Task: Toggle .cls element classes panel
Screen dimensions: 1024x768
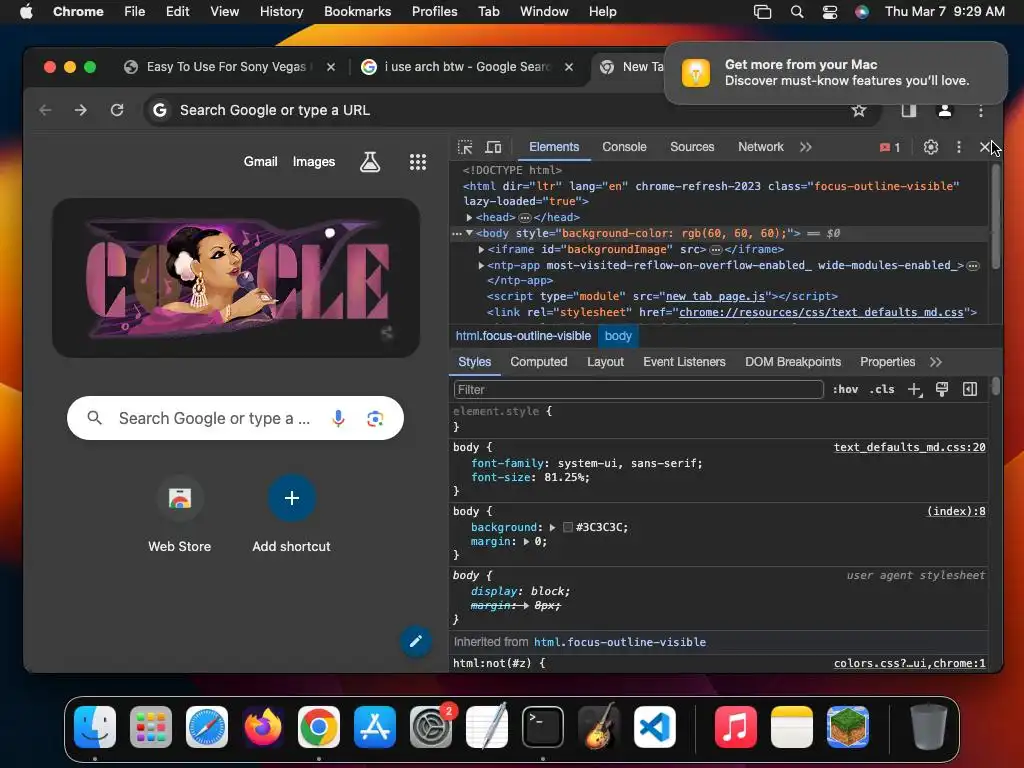Action: (x=882, y=389)
